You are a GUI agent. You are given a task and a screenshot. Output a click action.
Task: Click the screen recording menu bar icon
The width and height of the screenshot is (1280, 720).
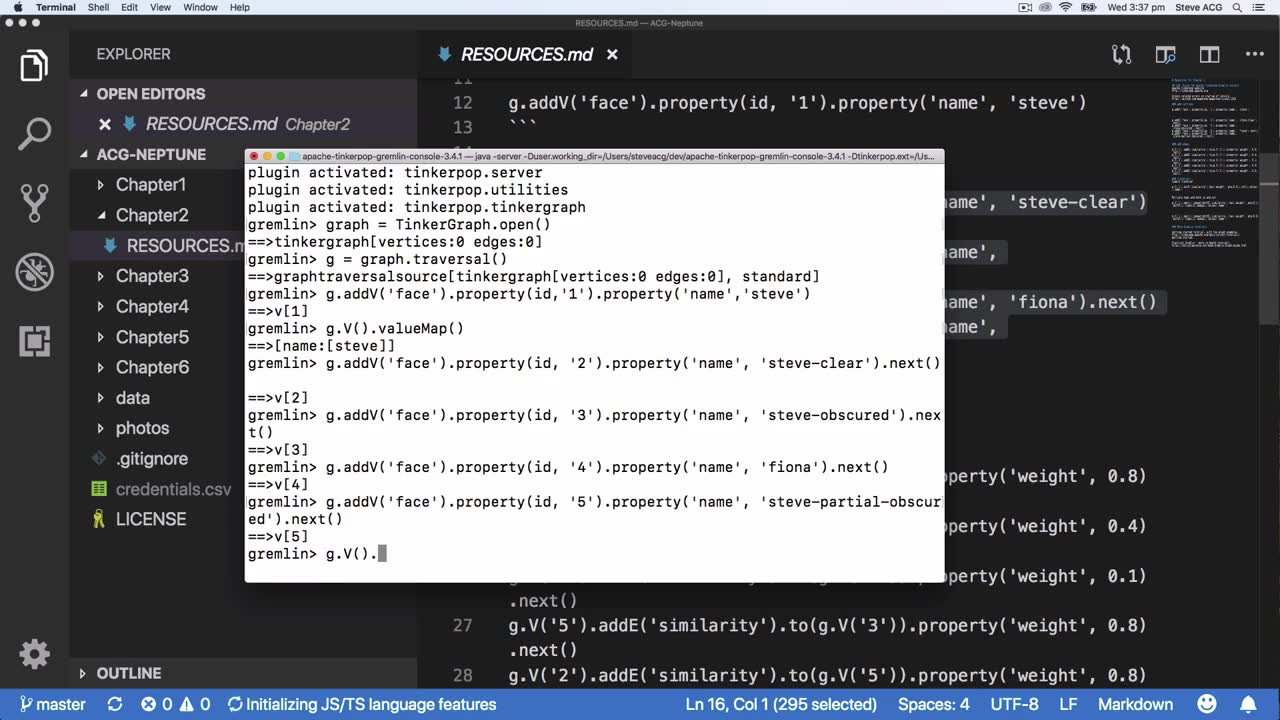[1025, 7]
